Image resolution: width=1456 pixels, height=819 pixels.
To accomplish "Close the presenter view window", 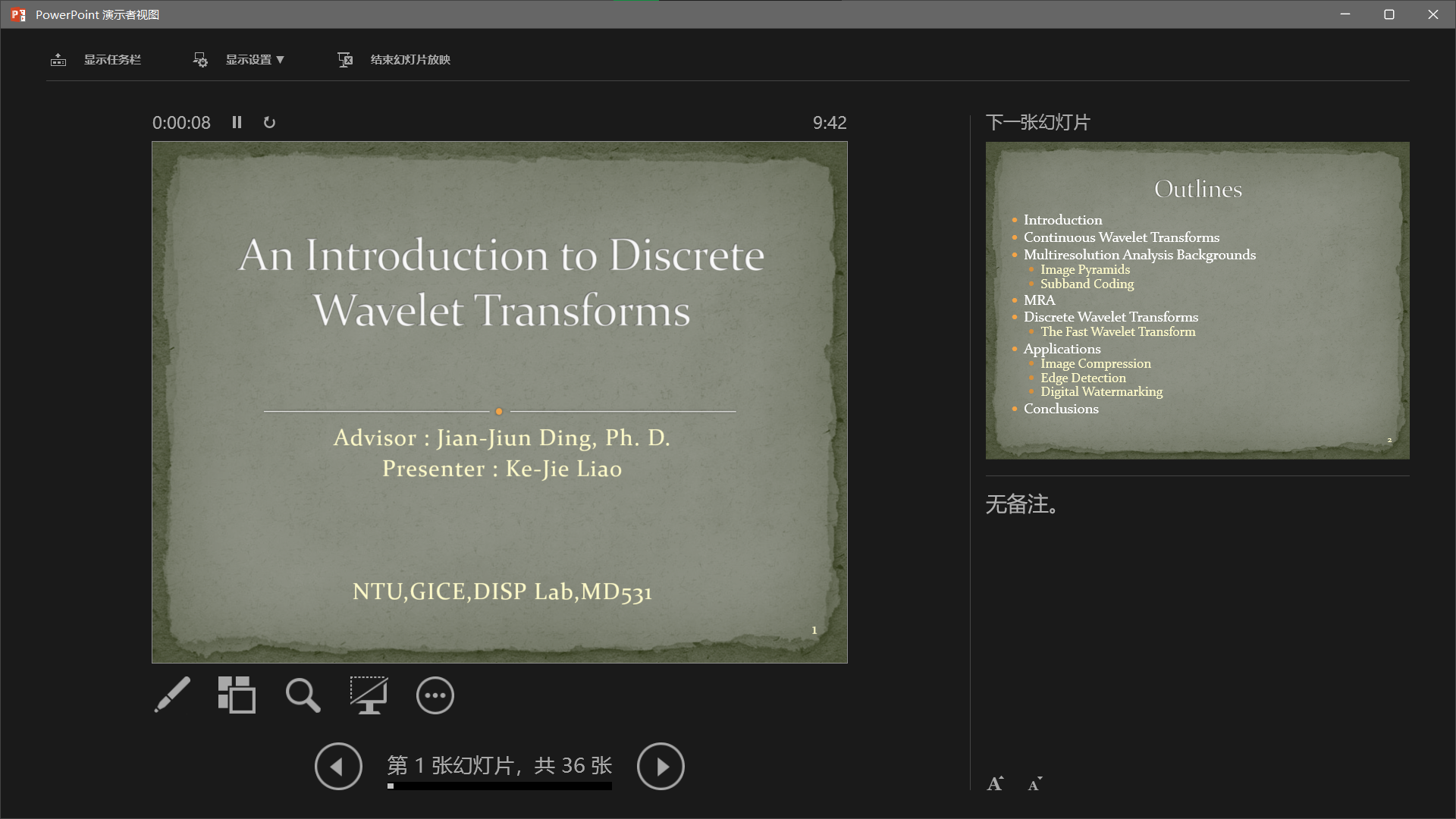I will (1433, 14).
